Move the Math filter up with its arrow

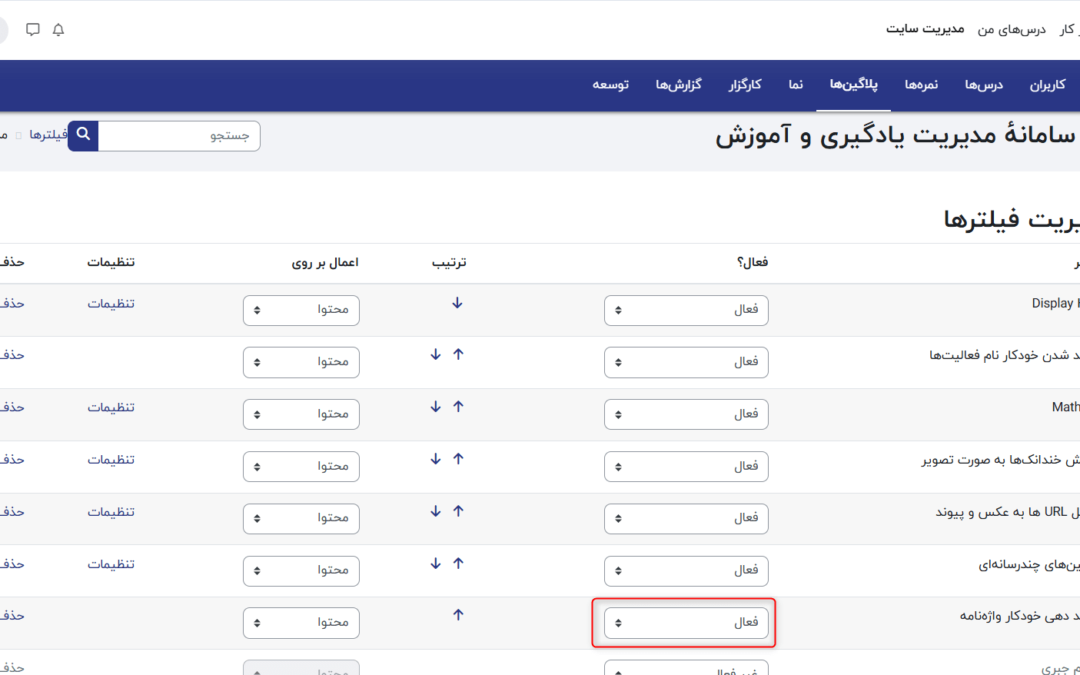coord(458,406)
